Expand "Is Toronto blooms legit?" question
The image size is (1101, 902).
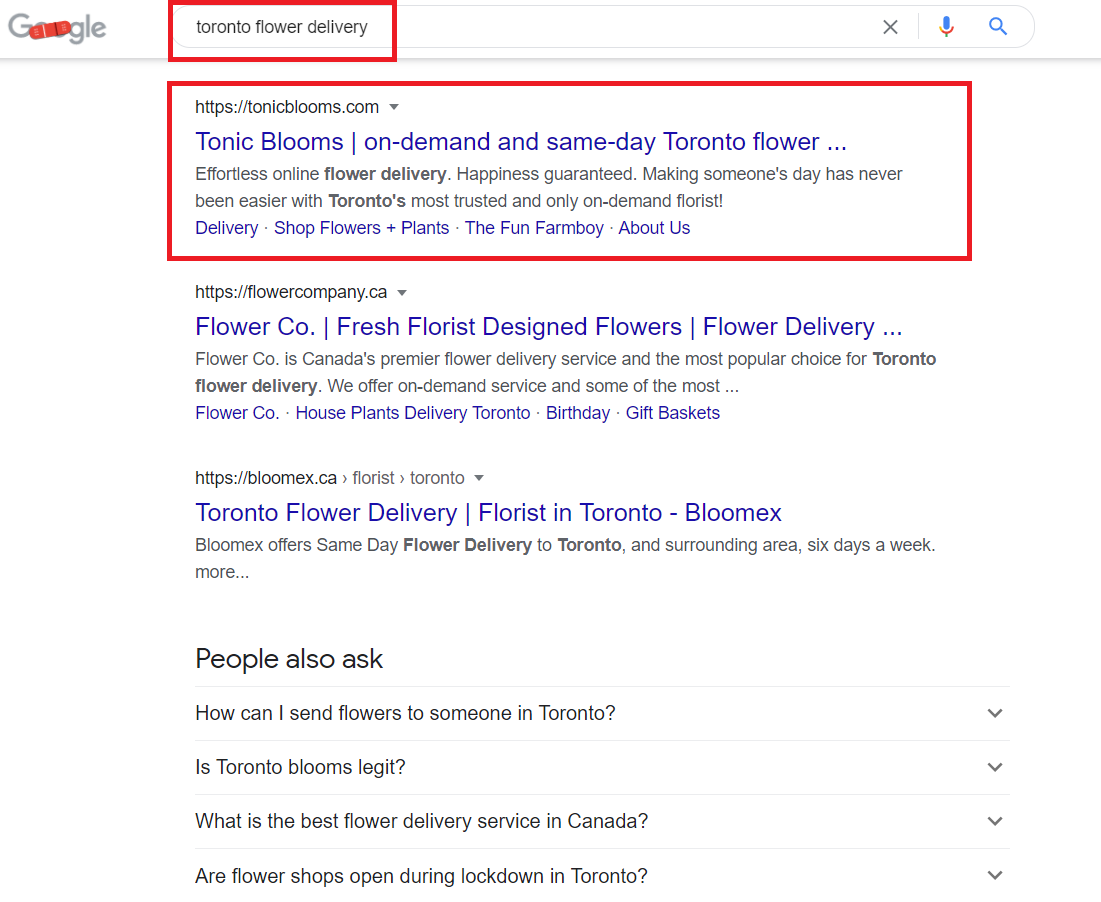click(x=600, y=767)
